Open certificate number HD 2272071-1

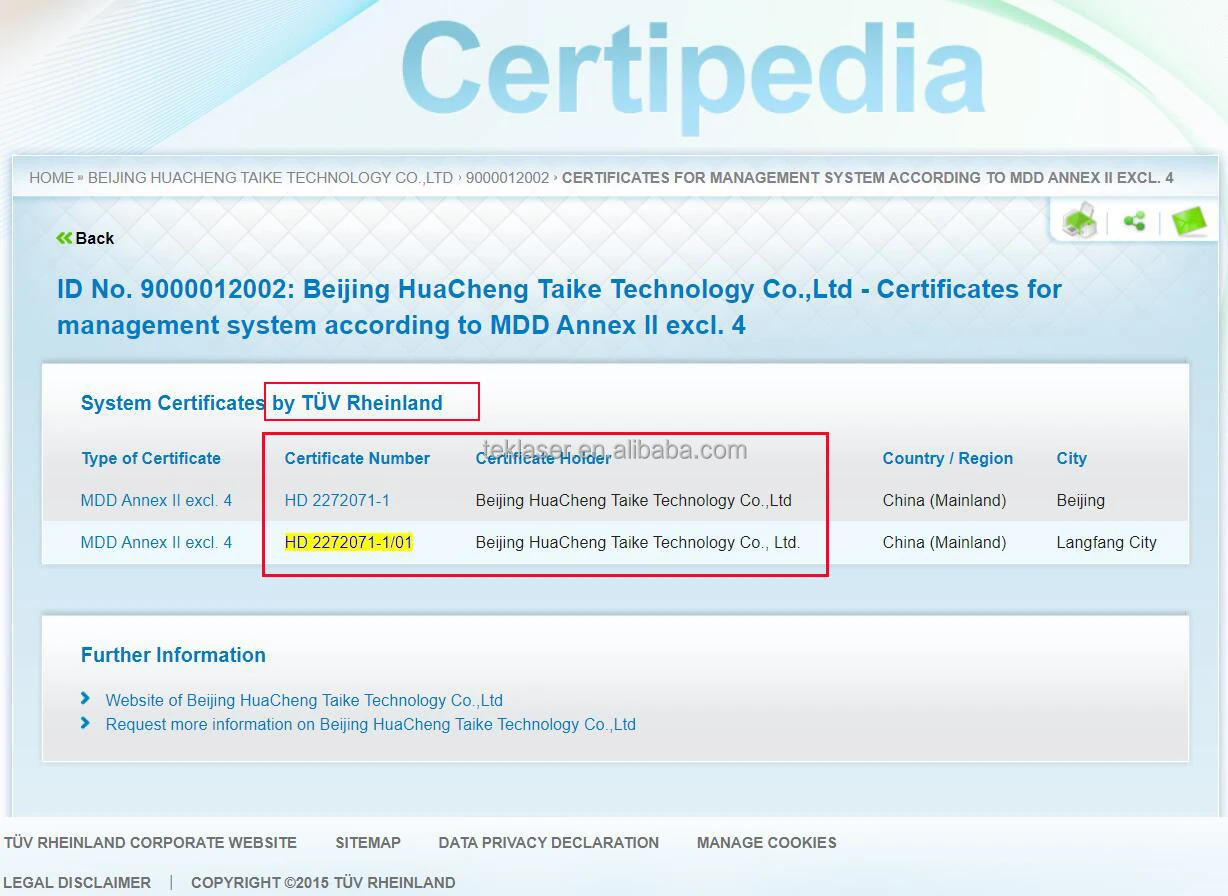[x=337, y=500]
